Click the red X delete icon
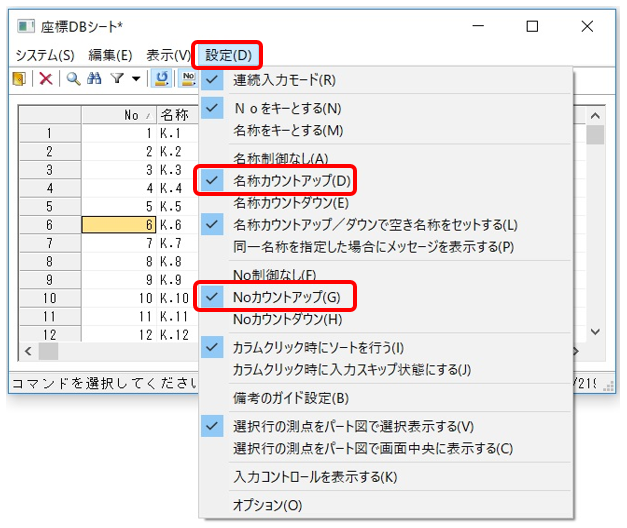The height and width of the screenshot is (528, 627). pos(46,78)
